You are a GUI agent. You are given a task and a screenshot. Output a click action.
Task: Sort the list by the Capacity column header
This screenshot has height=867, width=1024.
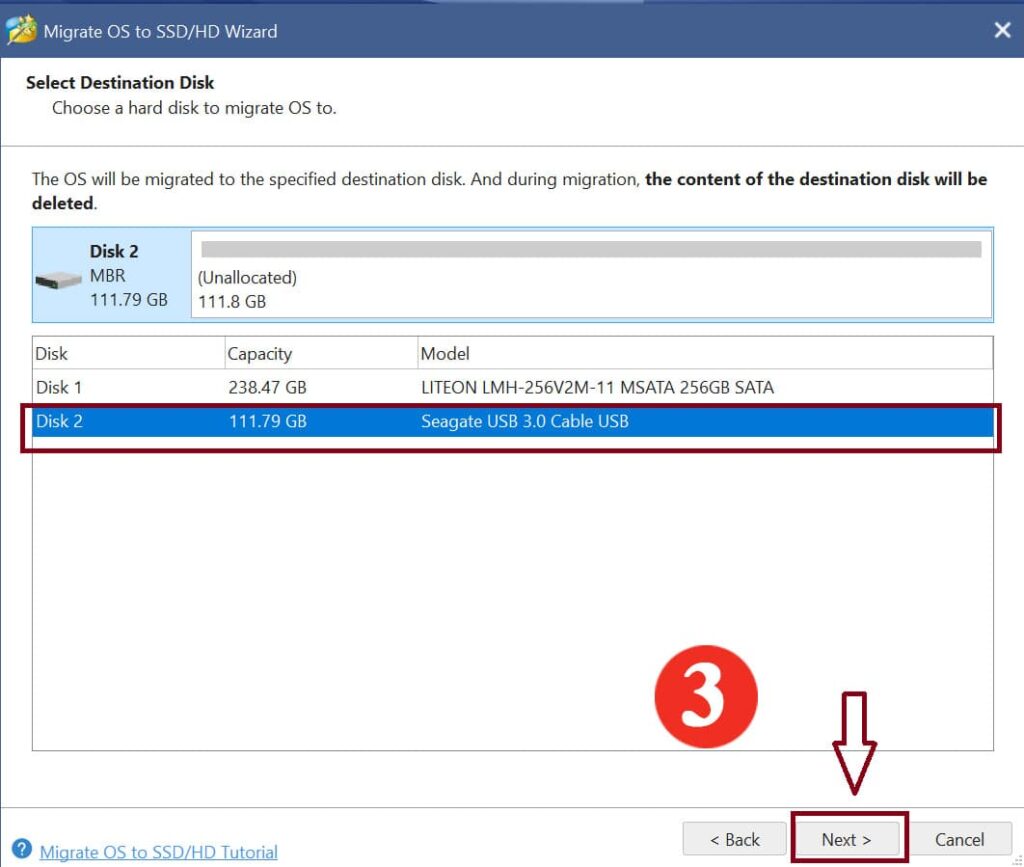(259, 354)
